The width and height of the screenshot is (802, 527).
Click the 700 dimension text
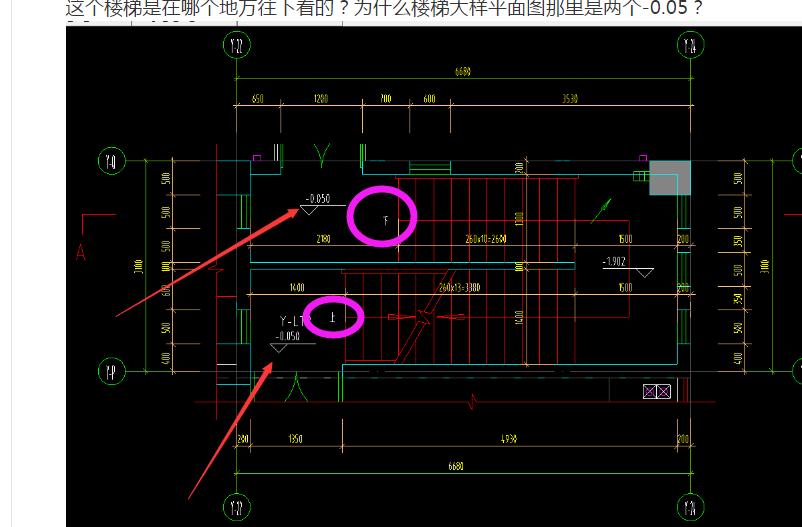coord(386,98)
